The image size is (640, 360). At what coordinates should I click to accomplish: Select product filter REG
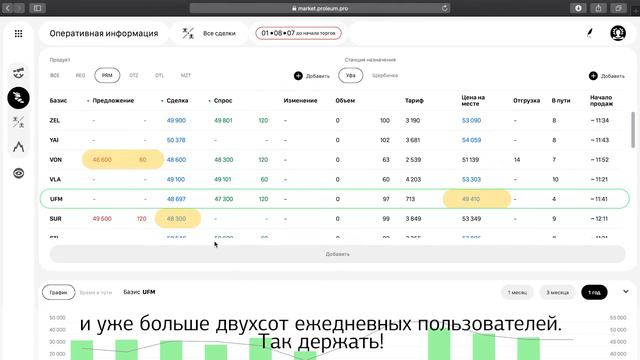pyautogui.click(x=80, y=76)
